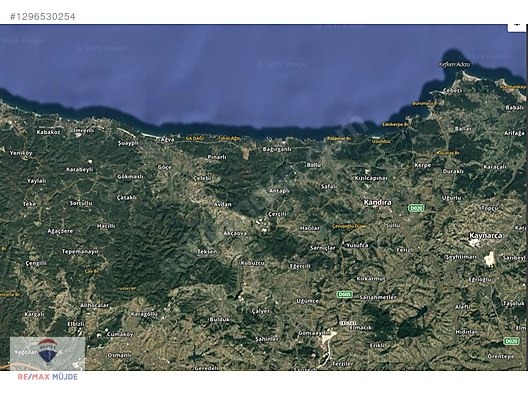Click the Kabakoz village label
Viewport: 528px width, 396px height.
[48, 132]
